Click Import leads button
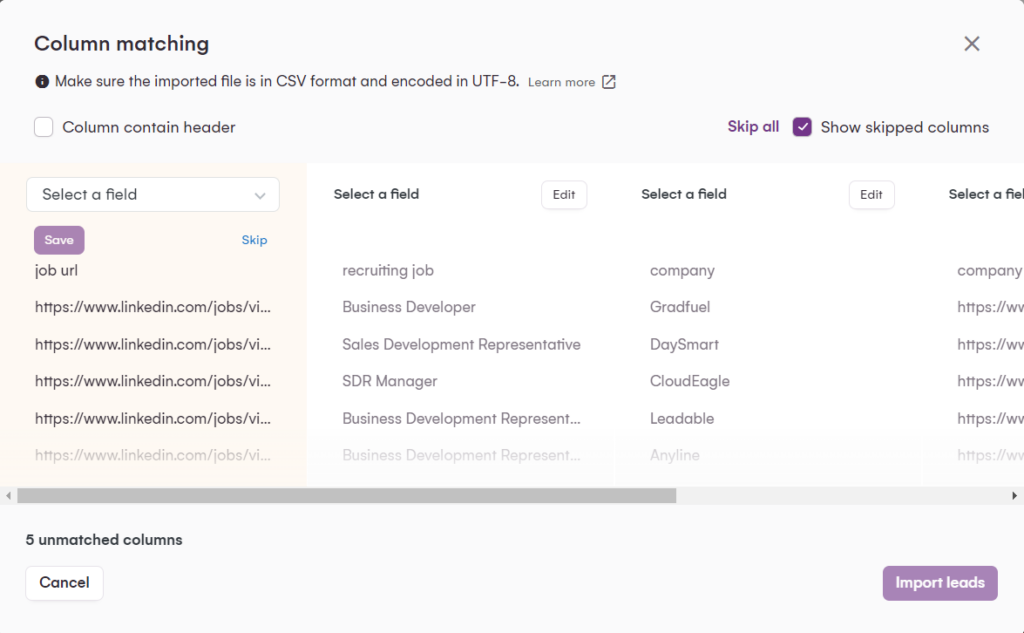Screen dimensions: 1024x633 click(939, 583)
